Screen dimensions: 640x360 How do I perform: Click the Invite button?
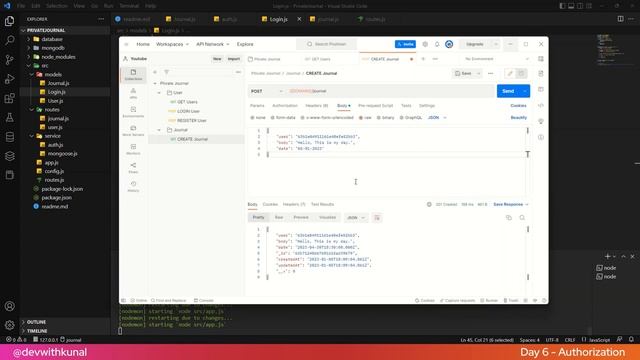pos(405,44)
